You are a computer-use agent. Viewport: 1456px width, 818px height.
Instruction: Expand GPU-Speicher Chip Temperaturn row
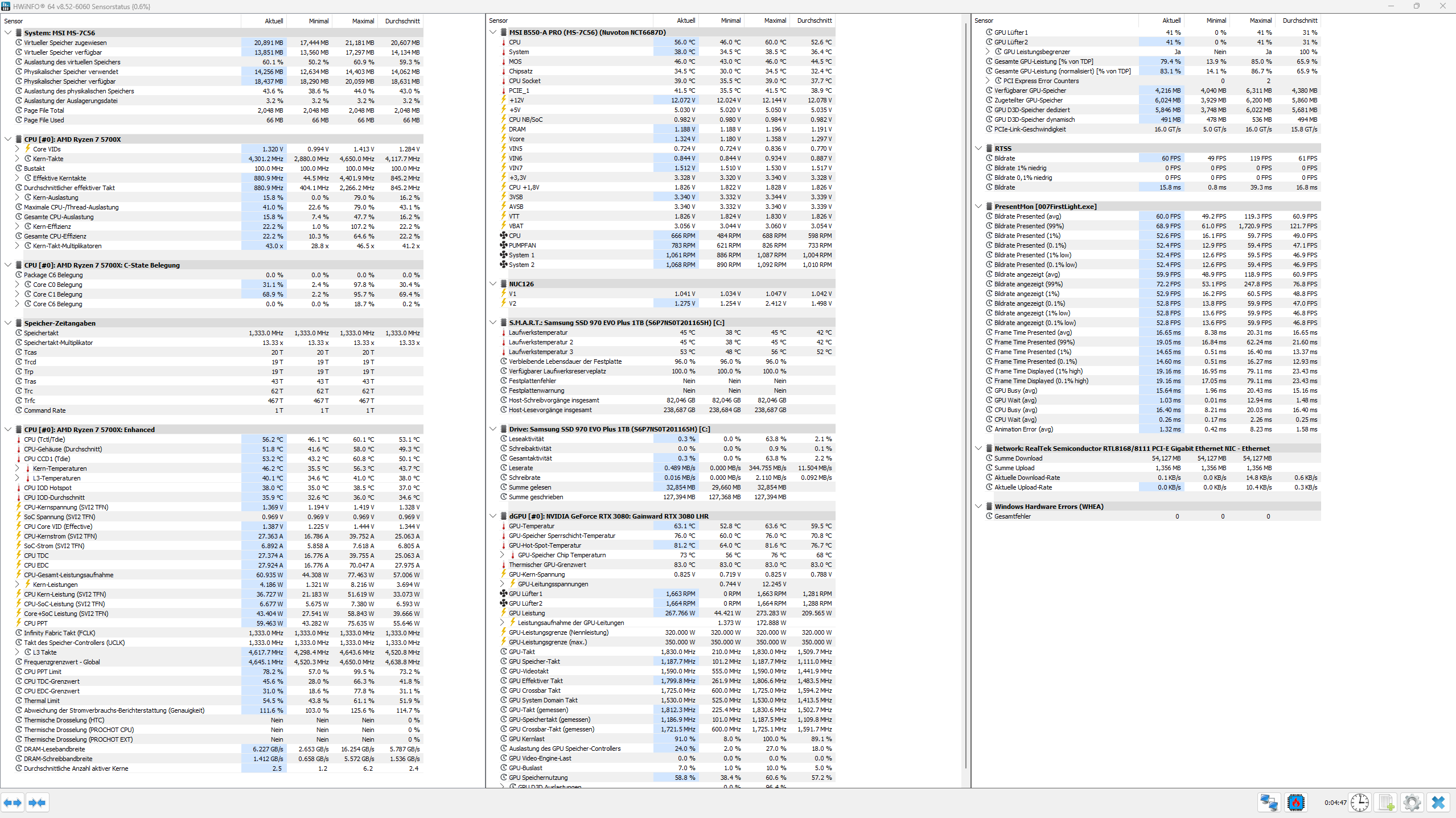(x=502, y=555)
